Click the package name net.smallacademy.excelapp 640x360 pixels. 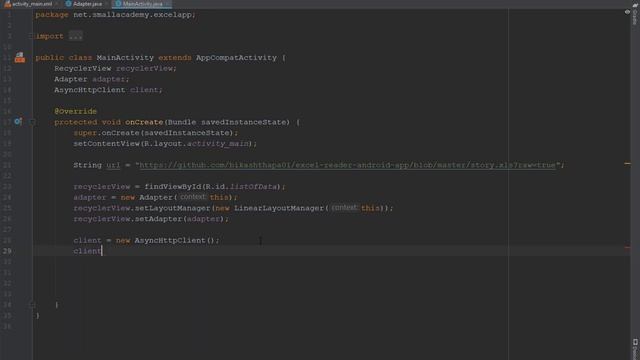[x=132, y=15]
